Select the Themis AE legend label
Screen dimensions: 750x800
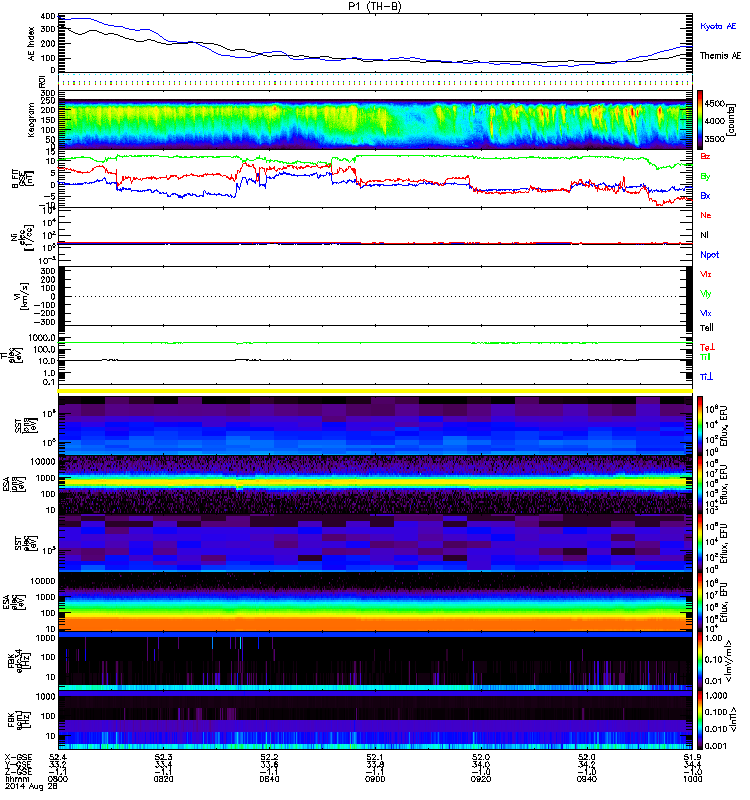[x=720, y=57]
